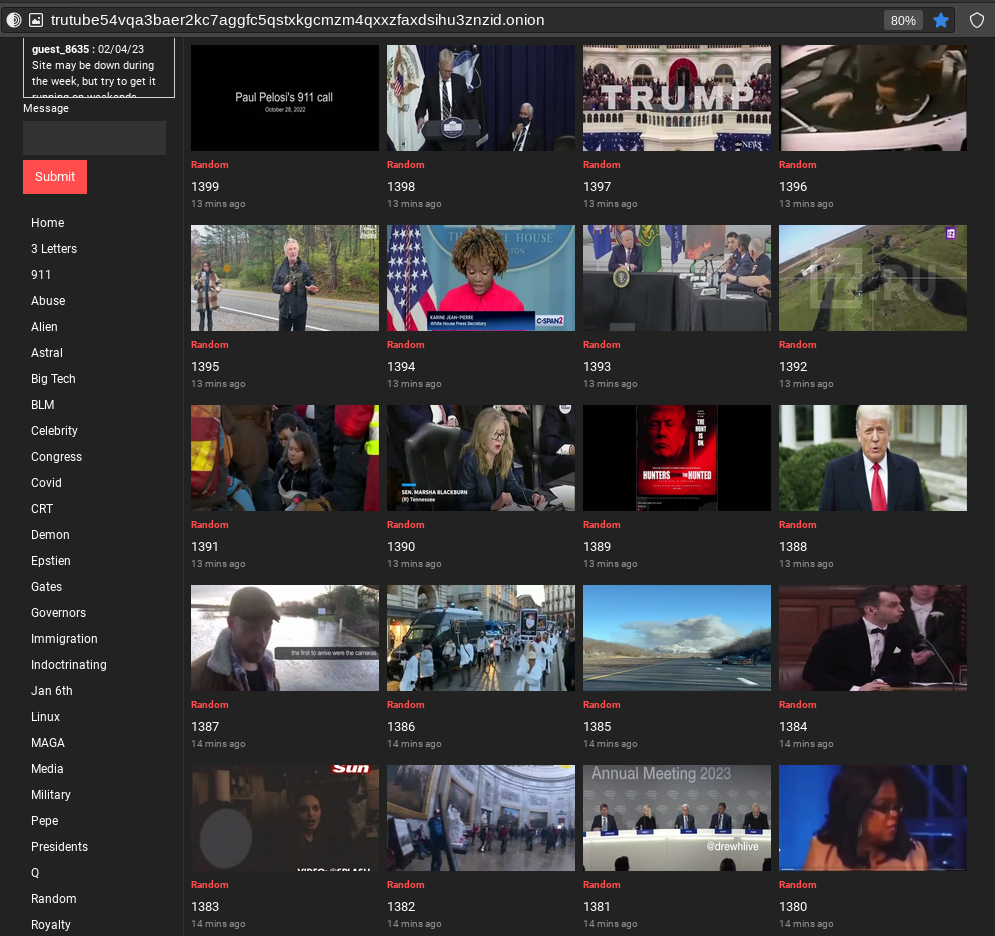Image resolution: width=995 pixels, height=936 pixels.
Task: Open the Celebrity category
Action: (55, 431)
